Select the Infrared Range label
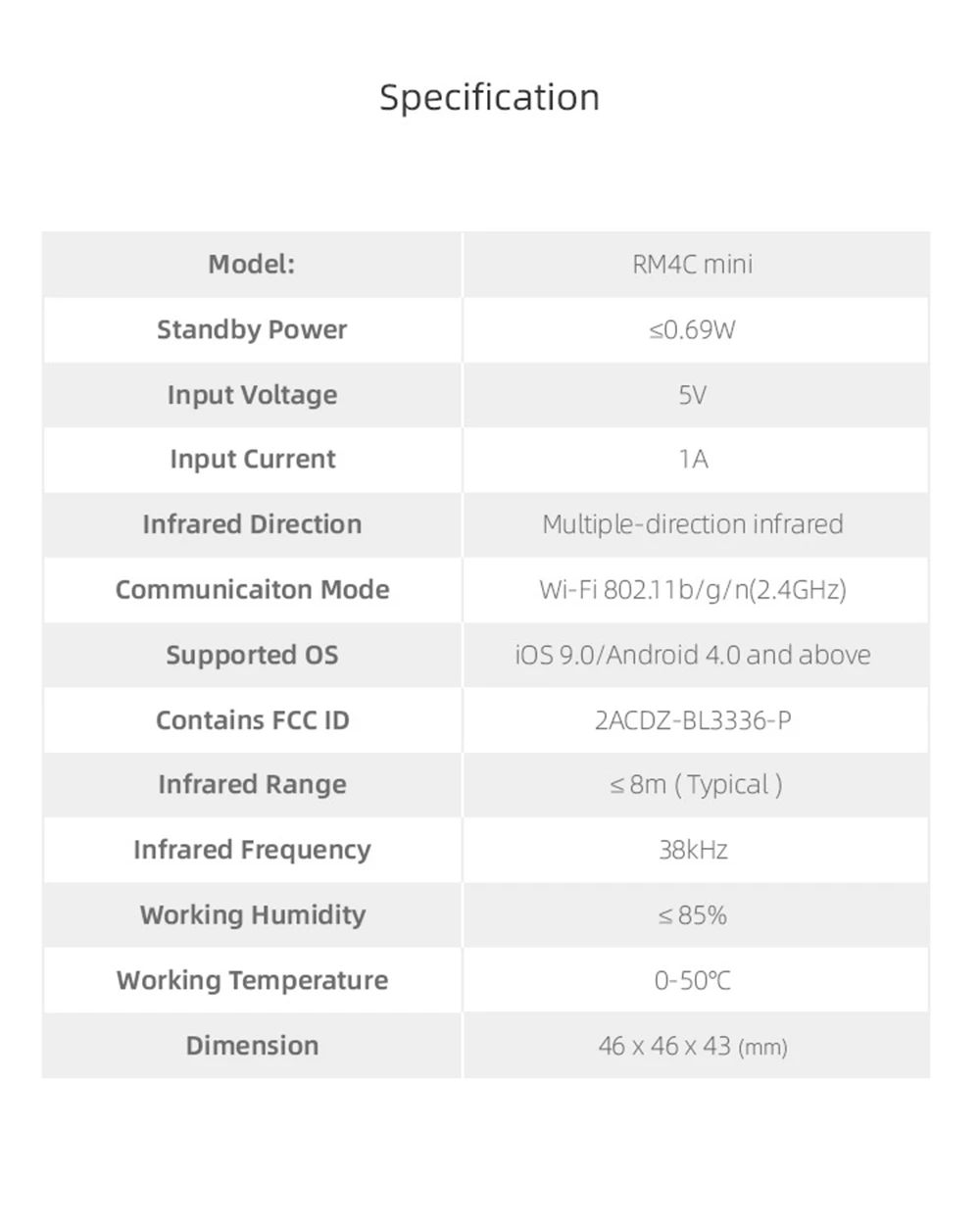 tap(252, 784)
